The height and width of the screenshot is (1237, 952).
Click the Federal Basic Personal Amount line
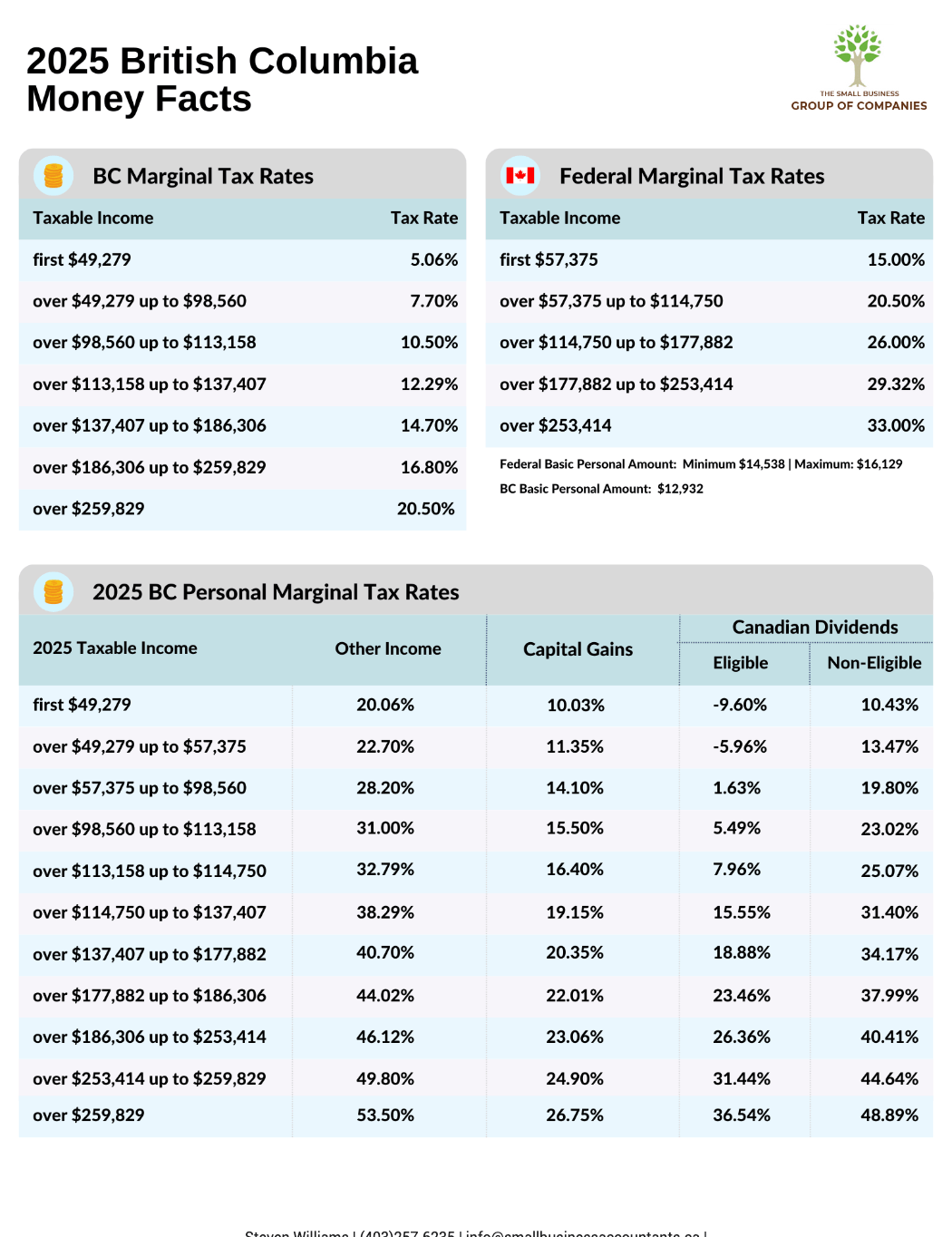click(700, 464)
